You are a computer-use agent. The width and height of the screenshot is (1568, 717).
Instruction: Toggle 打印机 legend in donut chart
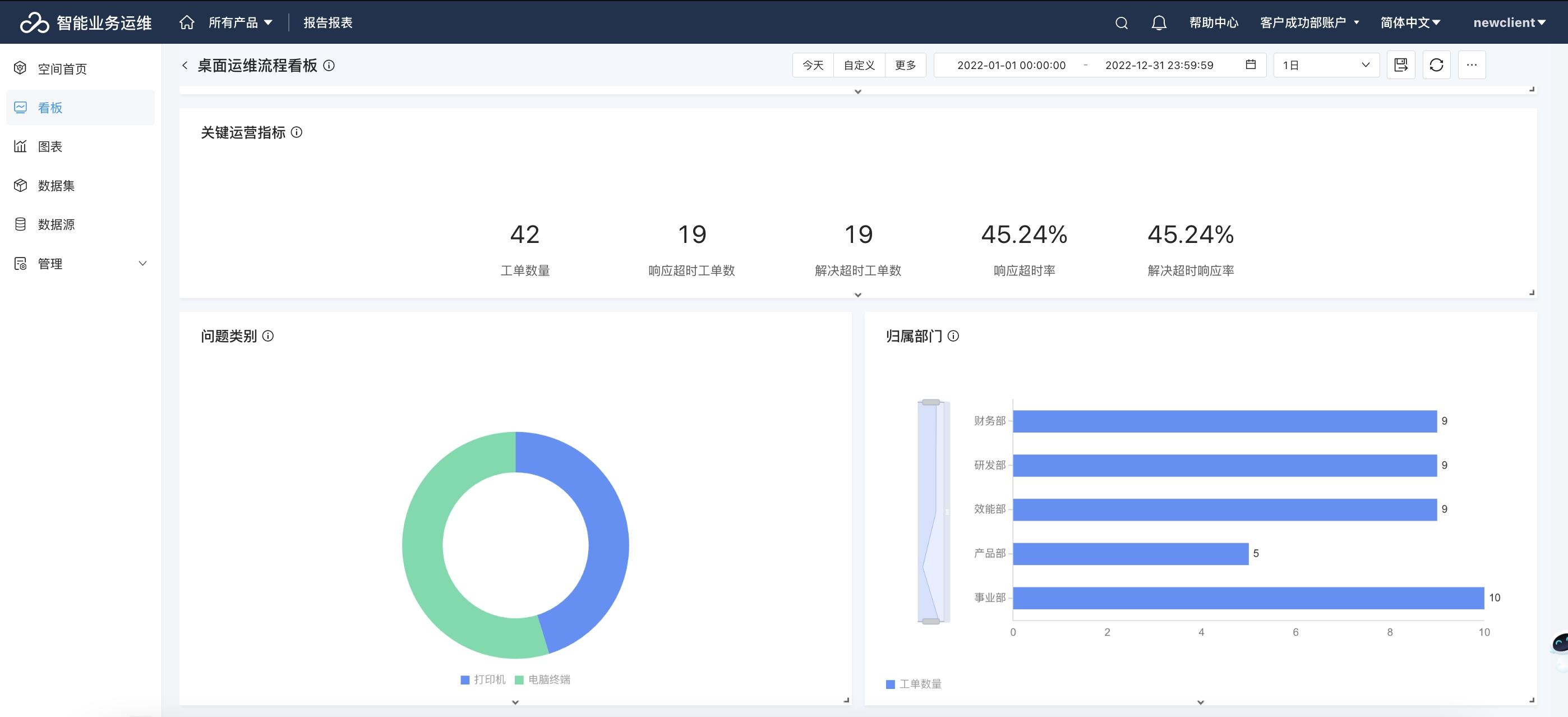pos(483,679)
